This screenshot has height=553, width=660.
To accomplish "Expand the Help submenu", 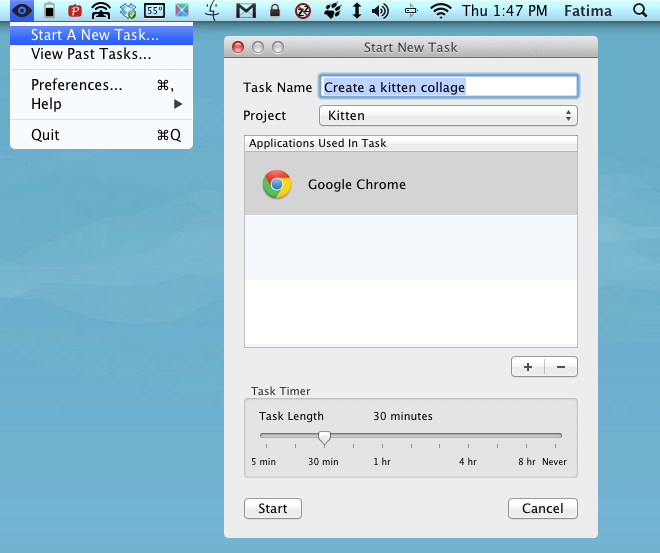I will [101, 104].
